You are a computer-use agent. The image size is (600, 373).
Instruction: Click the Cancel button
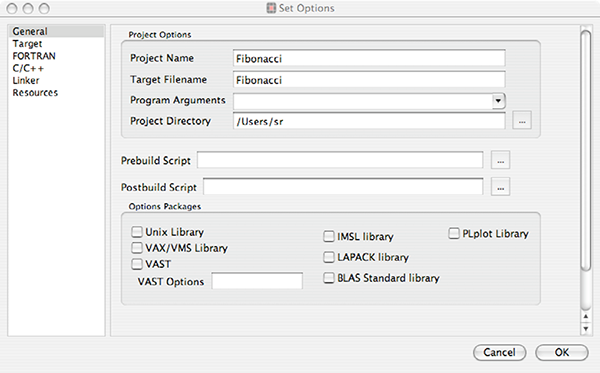coord(500,352)
